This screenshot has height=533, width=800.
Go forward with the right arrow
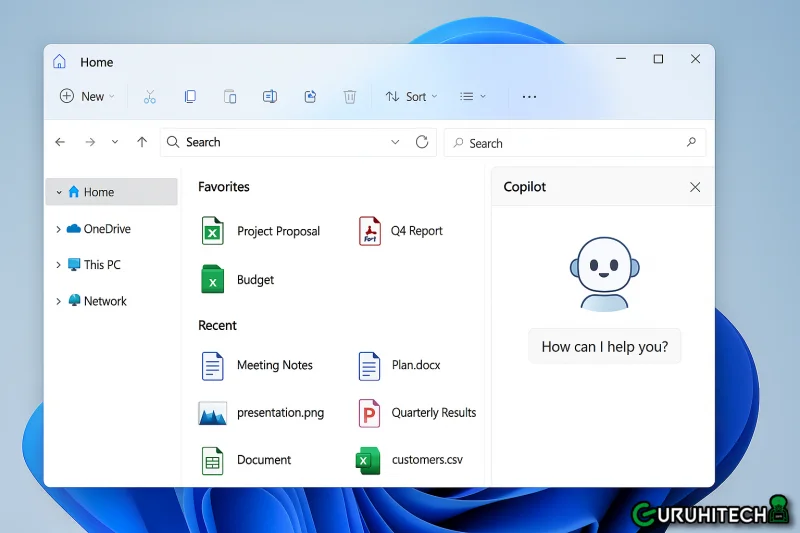(90, 142)
